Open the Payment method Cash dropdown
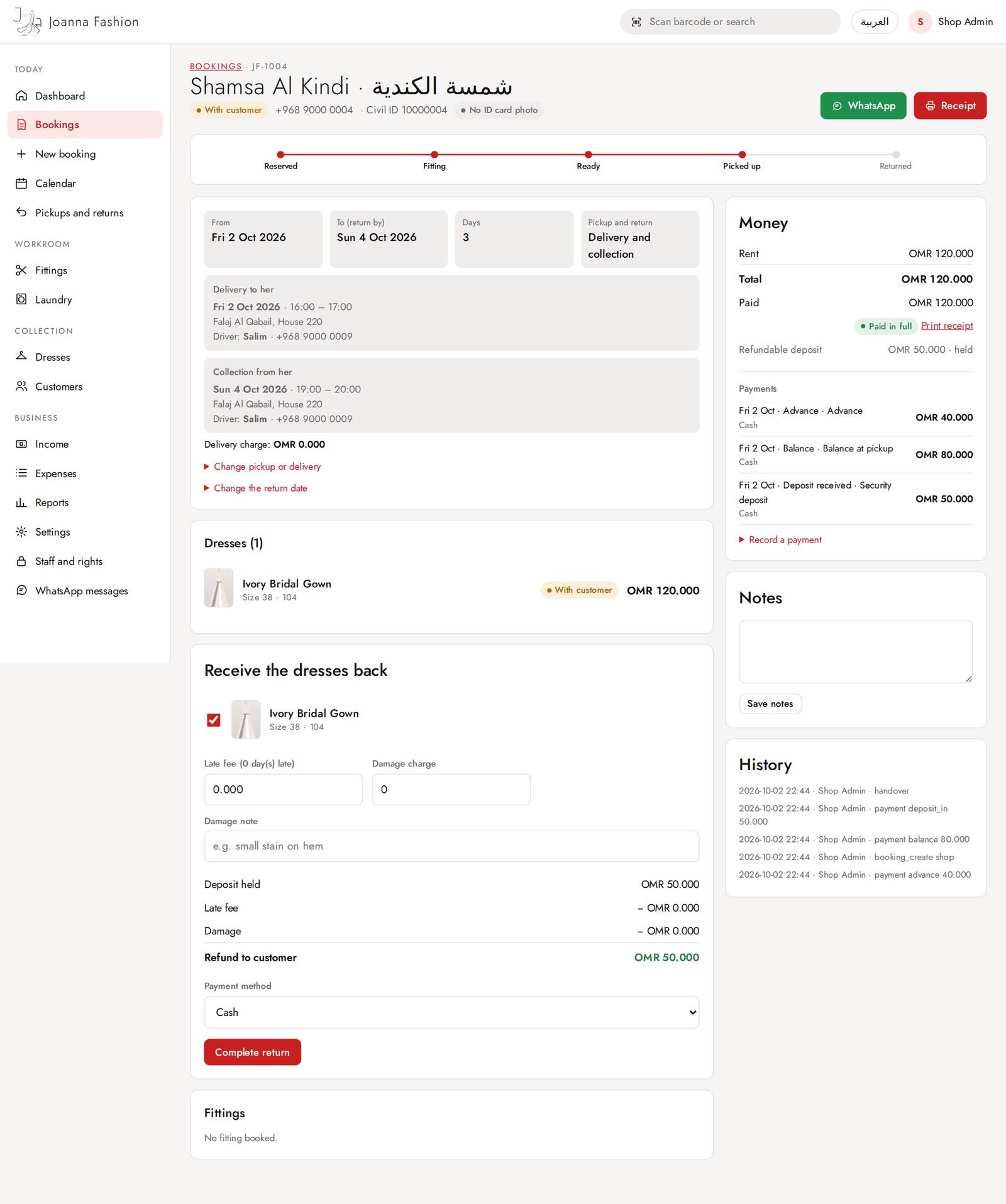1006x1204 pixels. pyautogui.click(x=451, y=1012)
